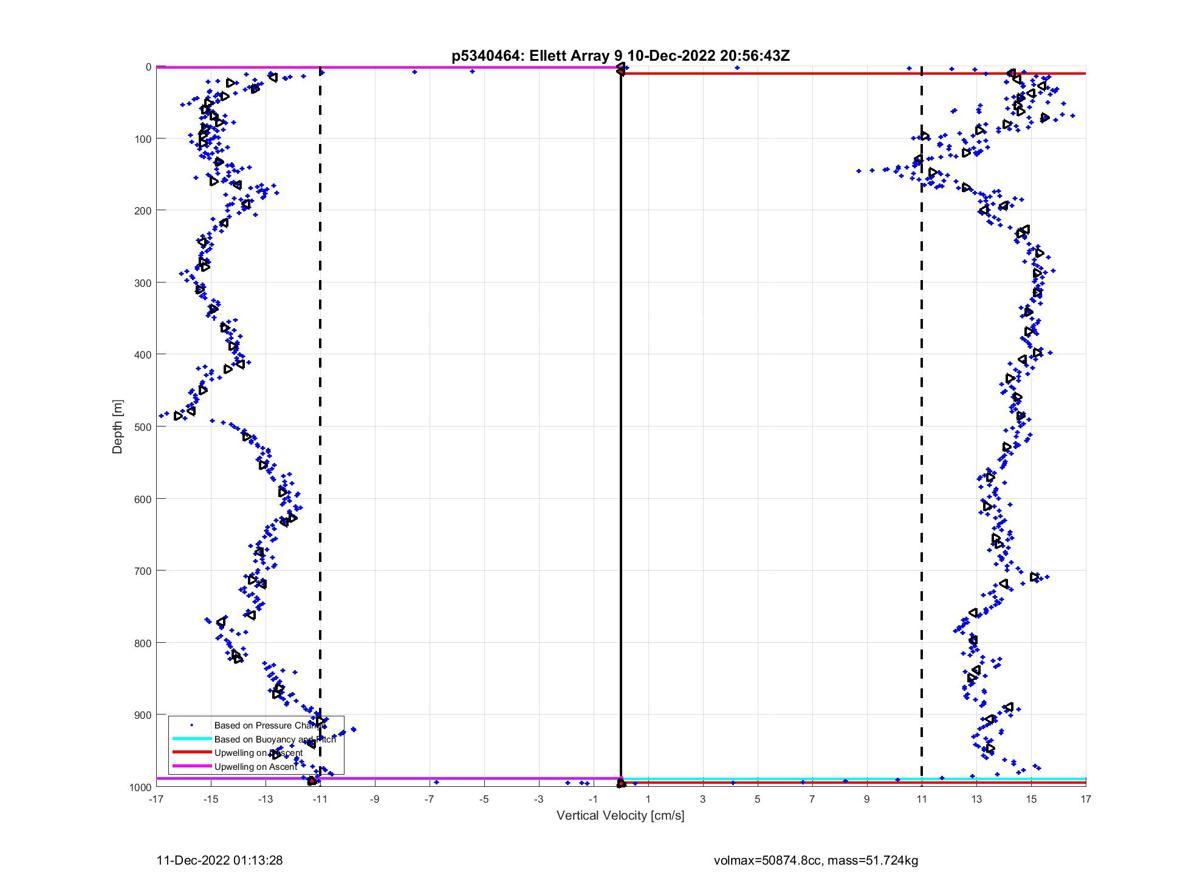Click the positive 5 x-axis tick label
Screen dimensions: 1200x885
[x=757, y=799]
